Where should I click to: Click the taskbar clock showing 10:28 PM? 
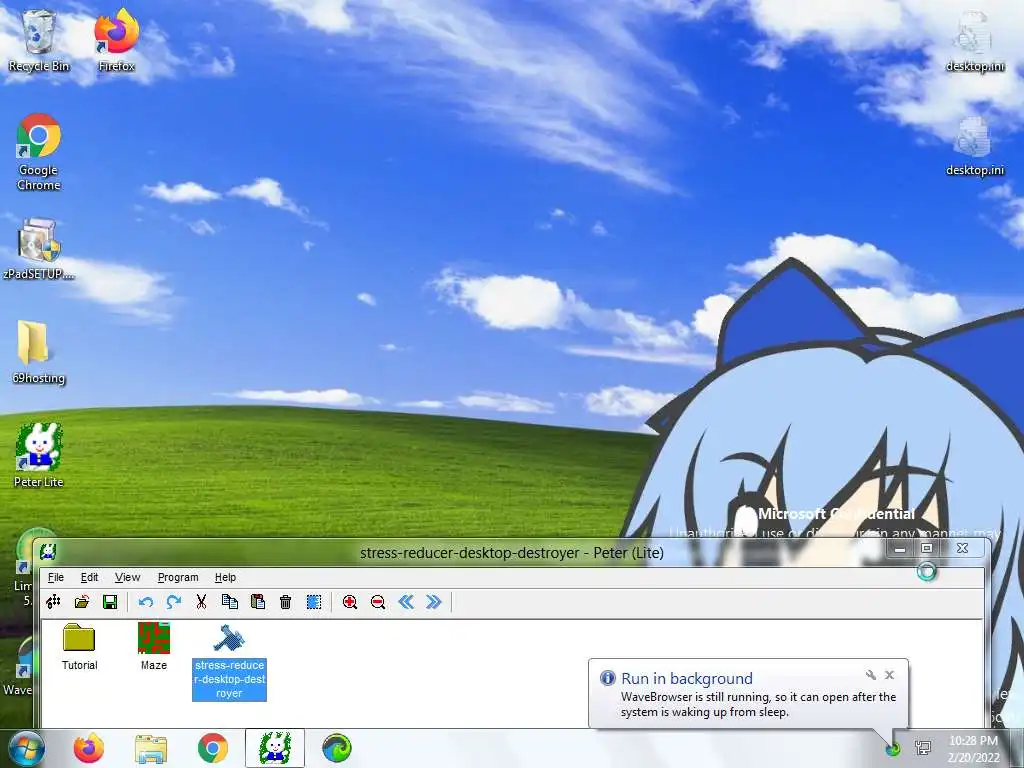point(974,749)
